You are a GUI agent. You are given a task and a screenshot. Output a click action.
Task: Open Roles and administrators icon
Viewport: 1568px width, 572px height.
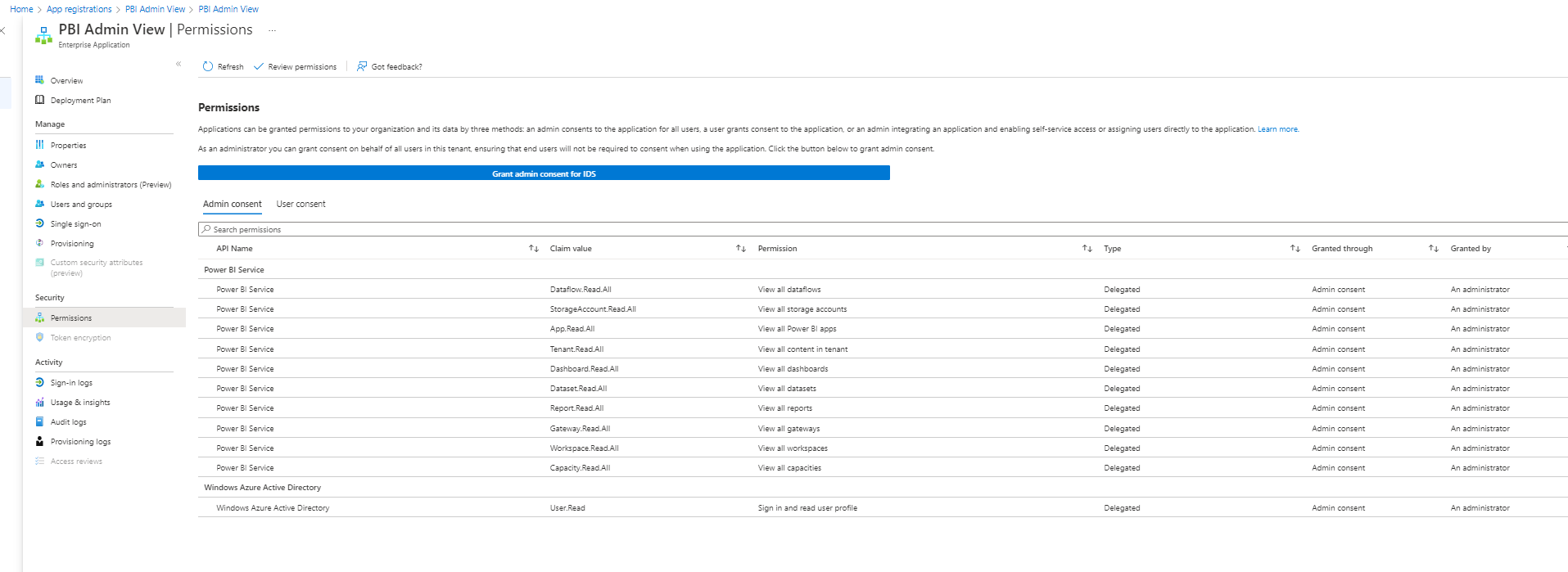(x=39, y=184)
